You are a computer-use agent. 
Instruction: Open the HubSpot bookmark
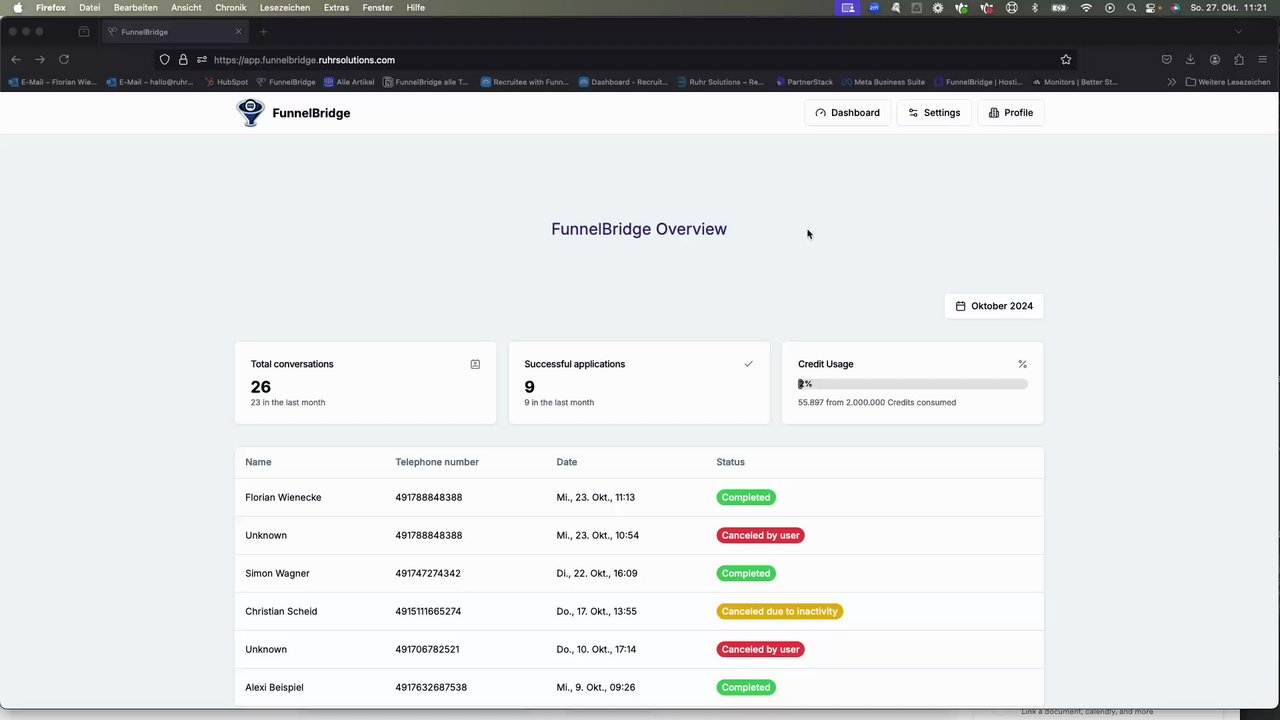225,82
